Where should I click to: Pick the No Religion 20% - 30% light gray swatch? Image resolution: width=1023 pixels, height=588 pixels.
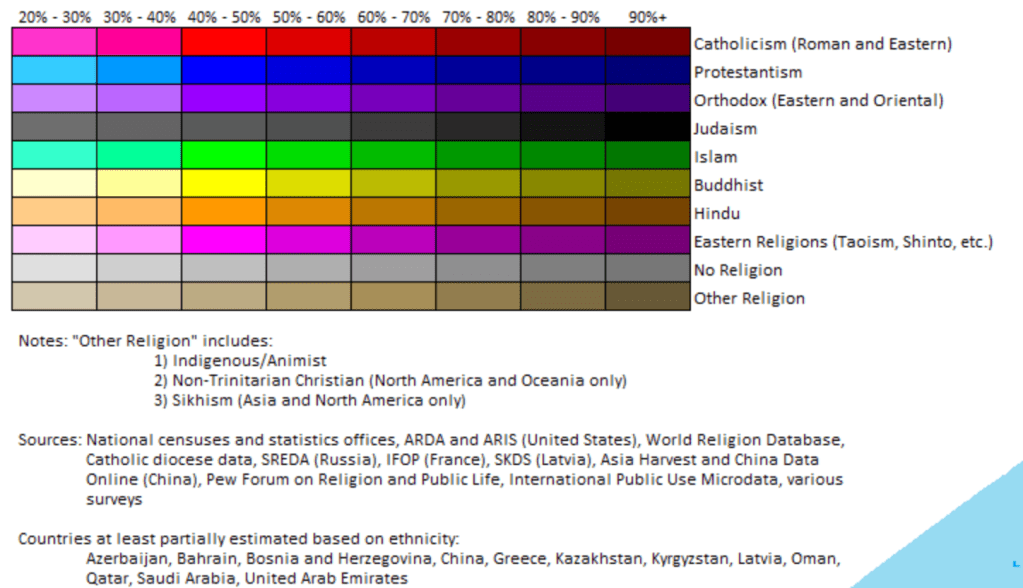pyautogui.click(x=54, y=269)
